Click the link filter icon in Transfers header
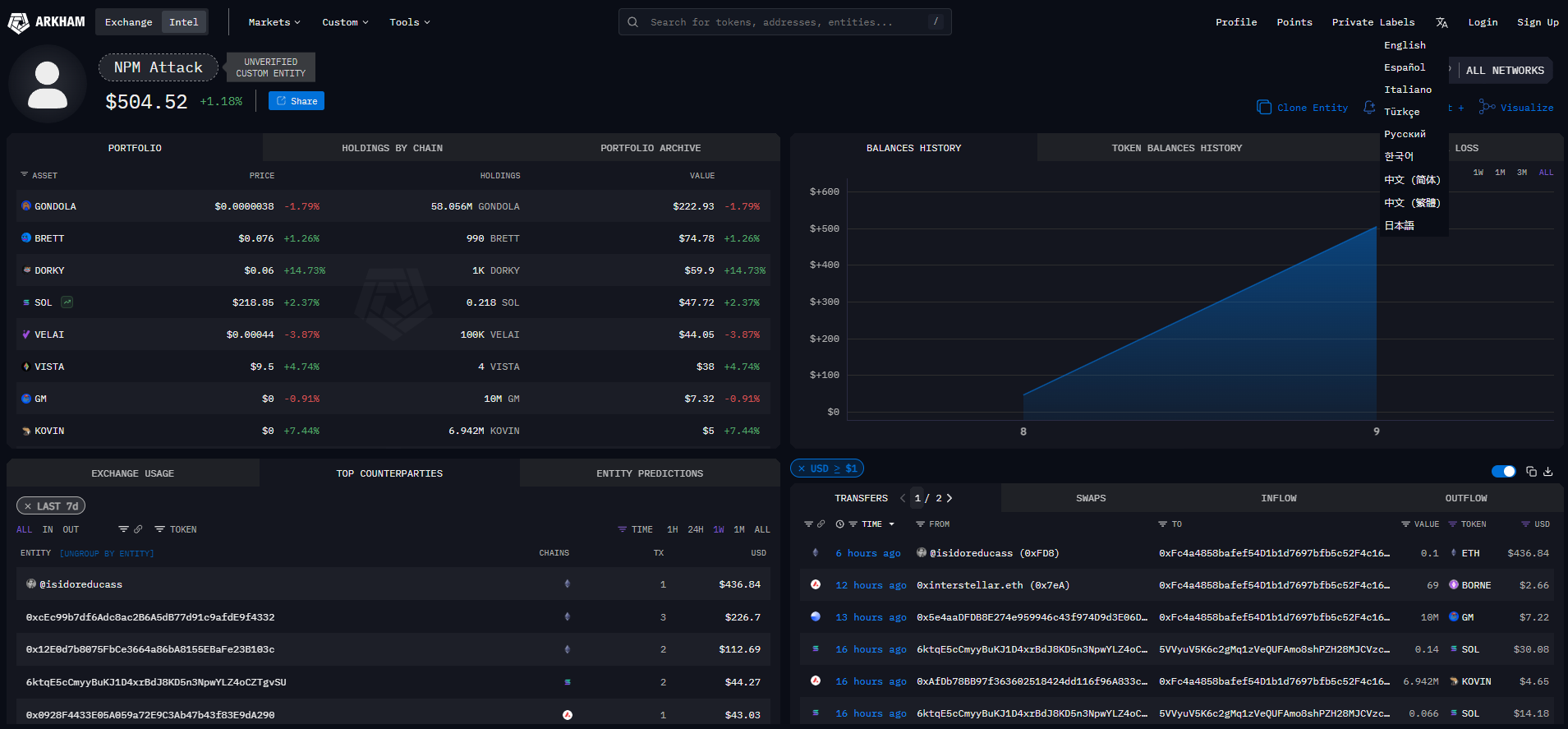Image resolution: width=1568 pixels, height=729 pixels. pos(821,524)
